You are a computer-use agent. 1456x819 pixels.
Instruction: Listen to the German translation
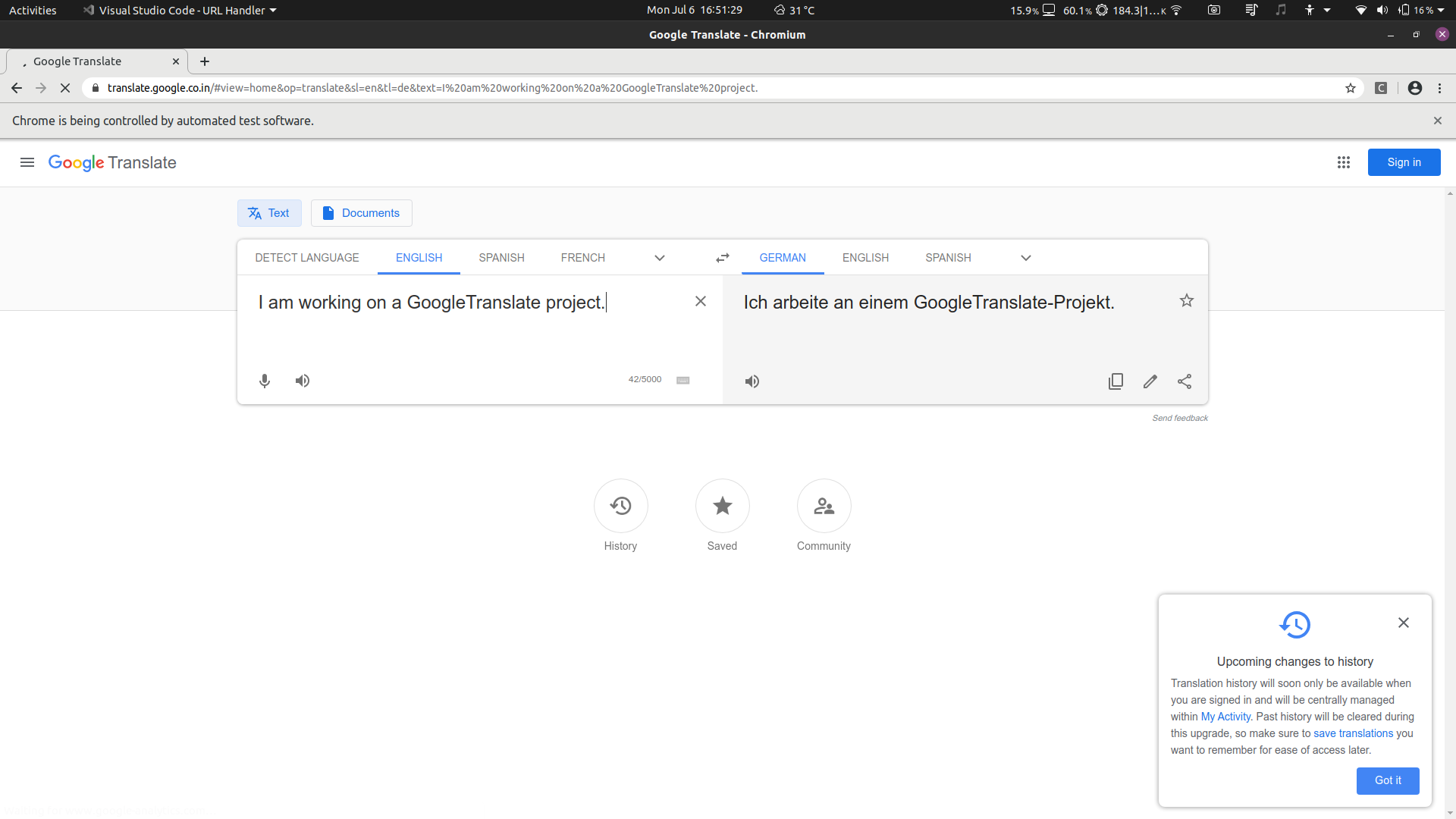752,381
